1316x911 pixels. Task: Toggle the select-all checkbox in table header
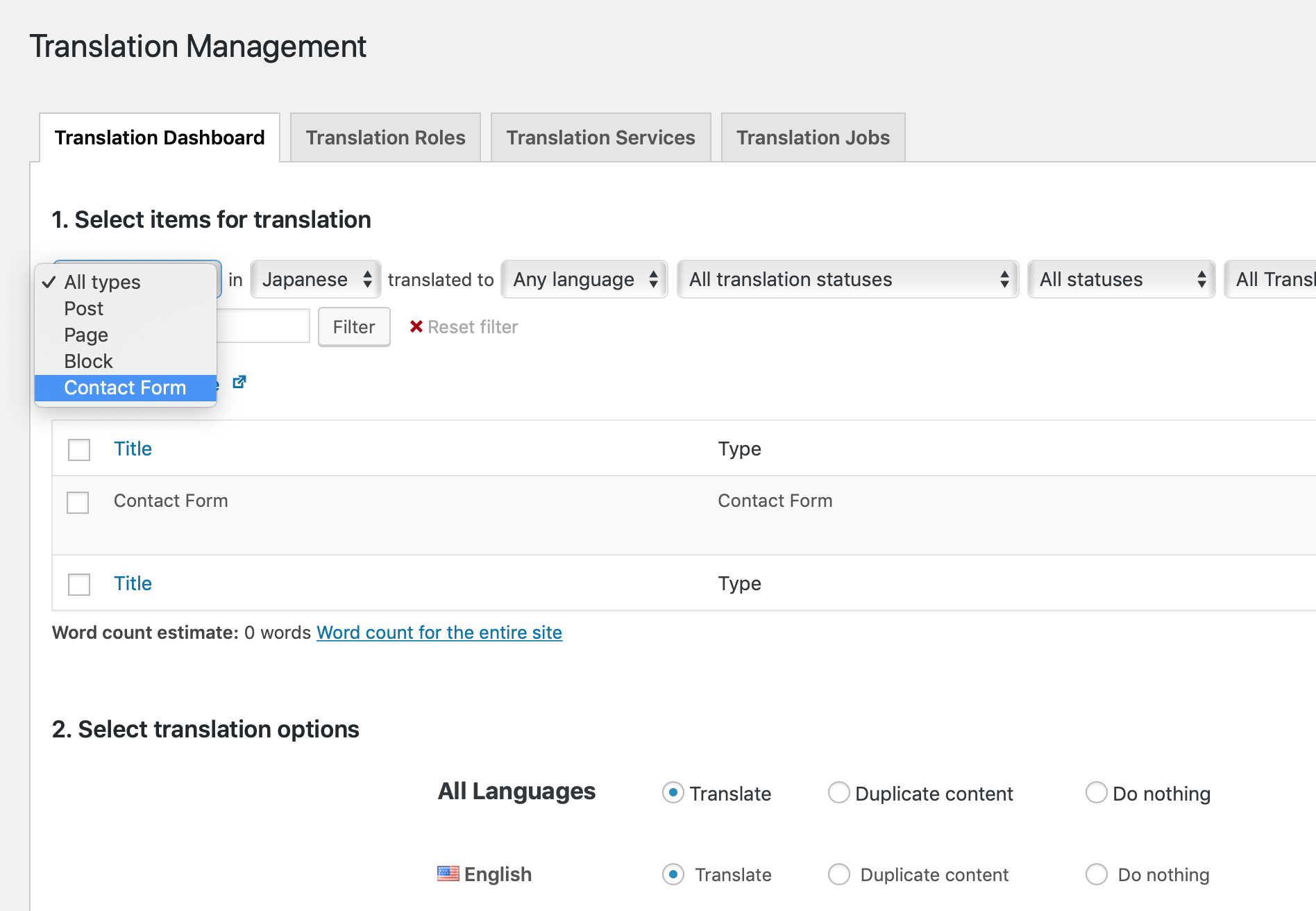pos(79,449)
